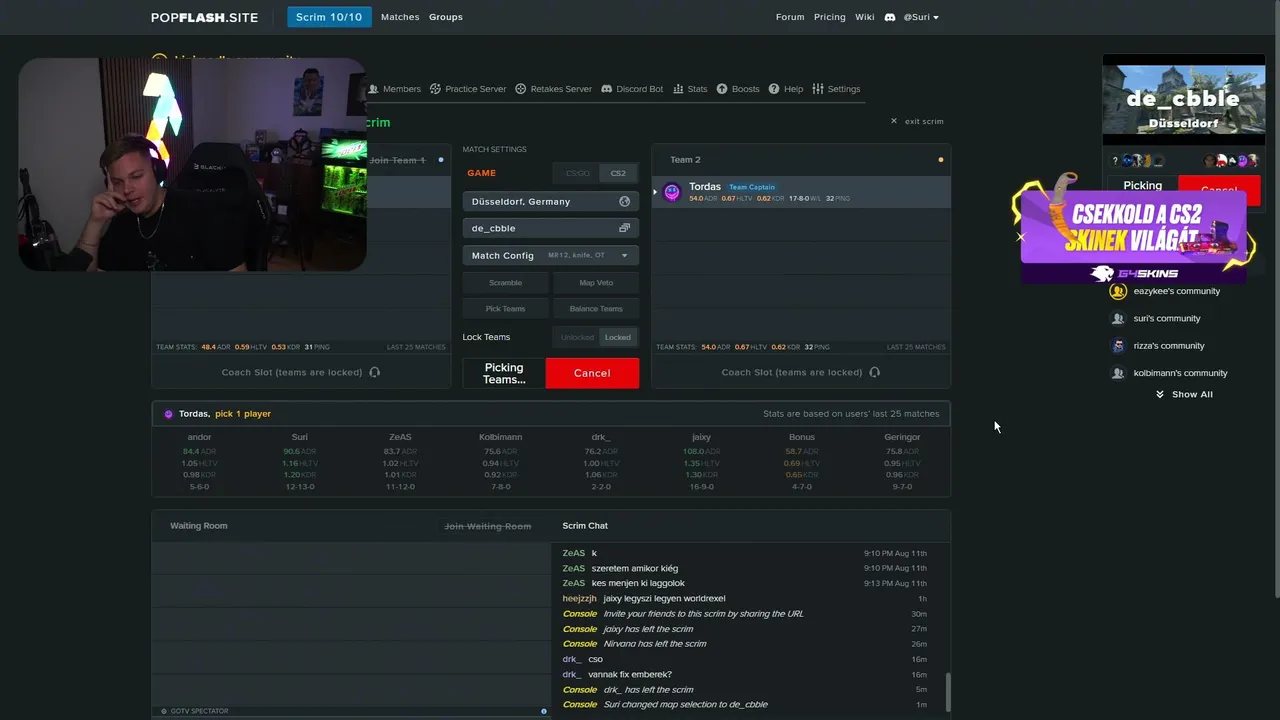
Task: Open the Help question mark icon
Action: pos(774,89)
